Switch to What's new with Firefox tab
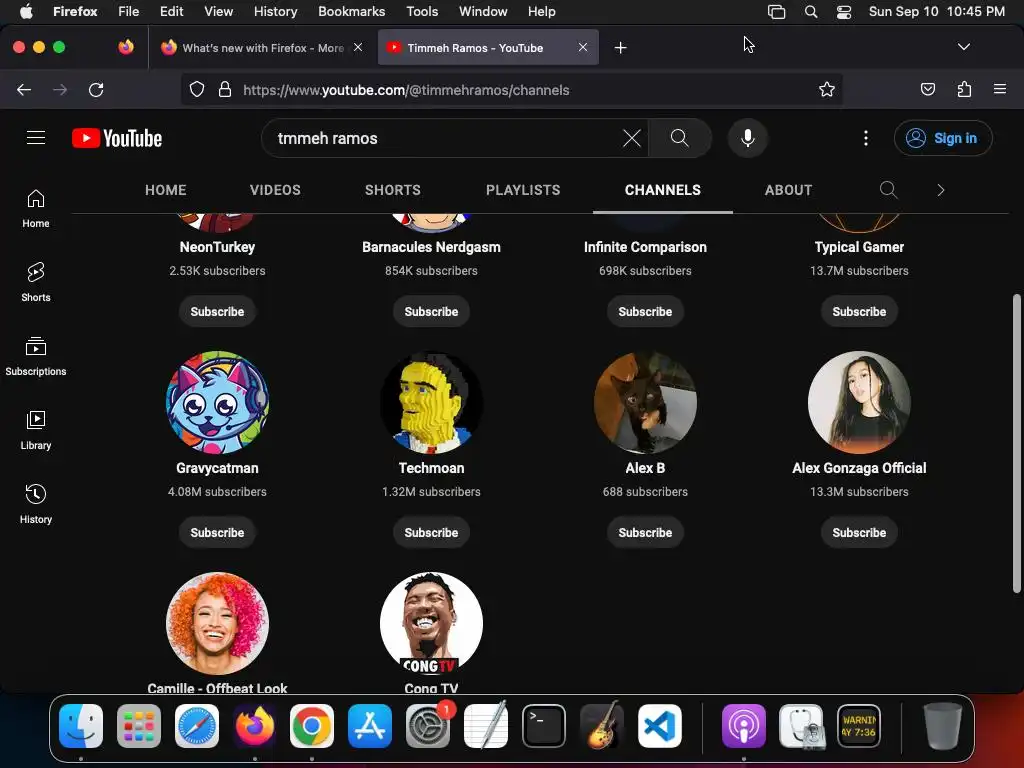This screenshot has height=768, width=1024. tap(261, 48)
